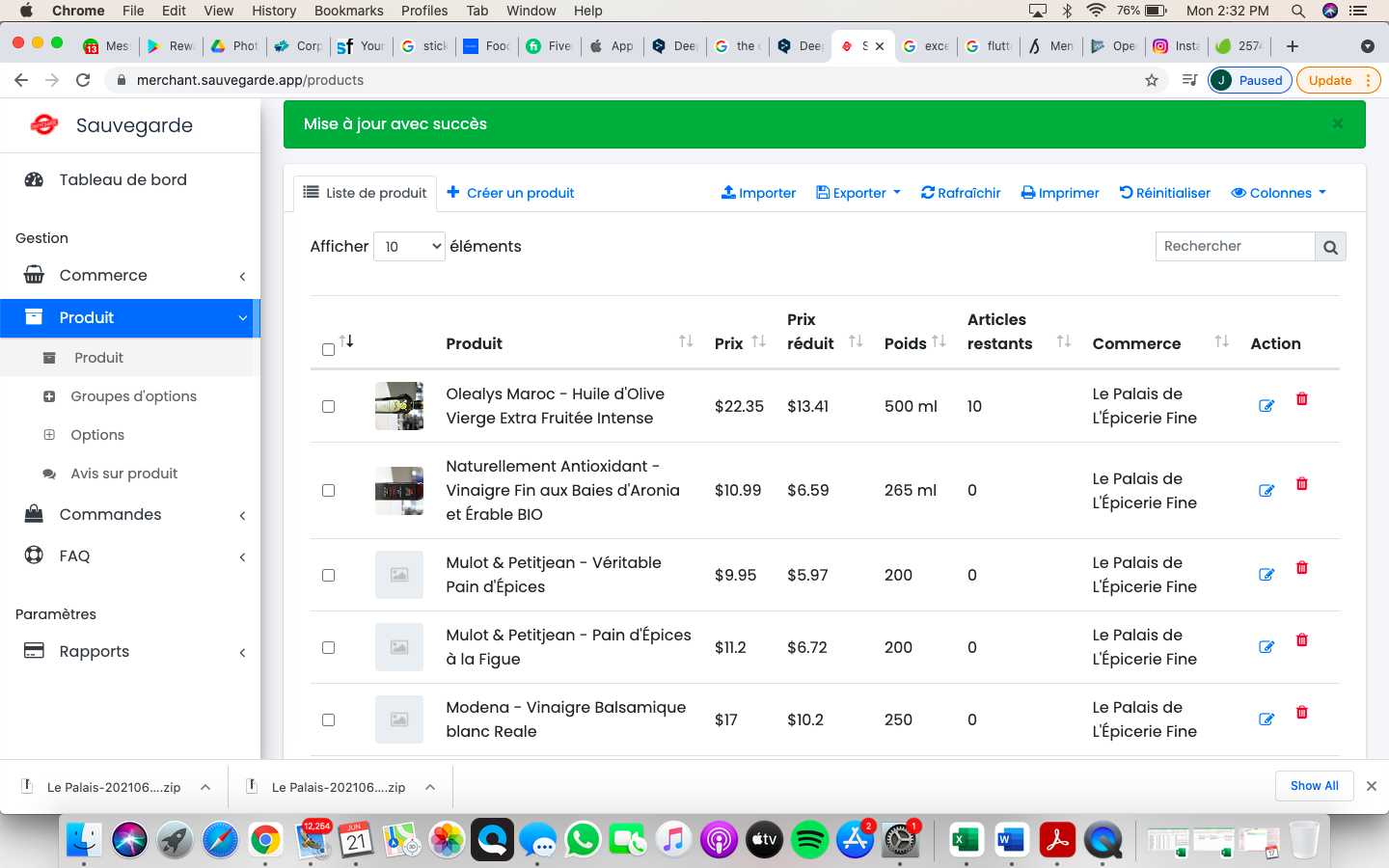Open the Afficher elements count dropdown
The width and height of the screenshot is (1389, 868).
409,247
